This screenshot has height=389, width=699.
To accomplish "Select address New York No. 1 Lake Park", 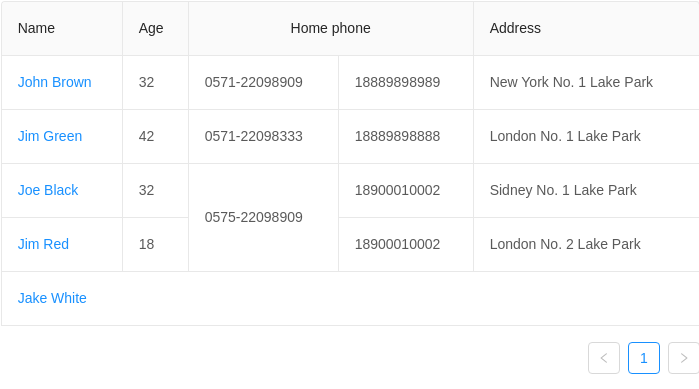I will tap(571, 82).
